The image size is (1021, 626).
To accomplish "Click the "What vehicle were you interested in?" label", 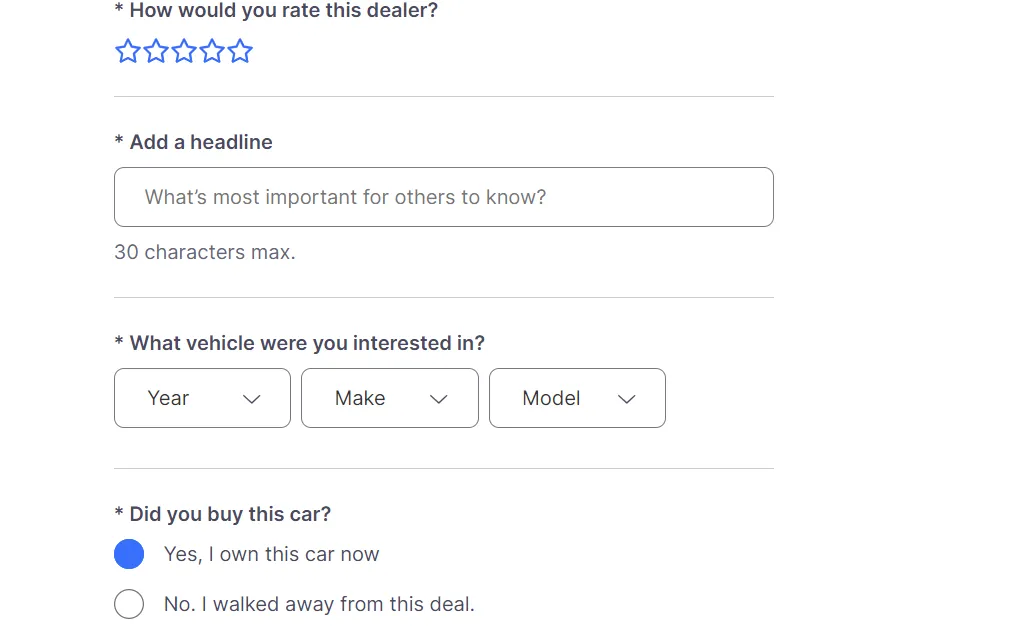I will [300, 342].
